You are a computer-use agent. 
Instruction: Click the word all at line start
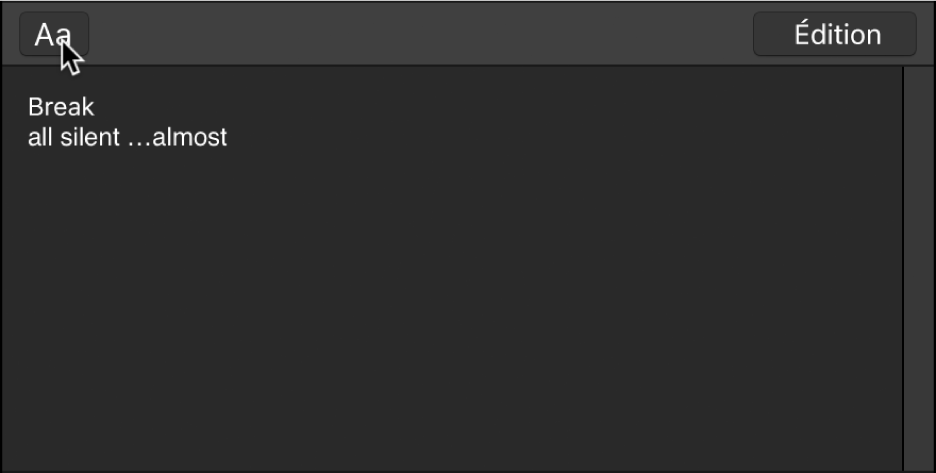click(41, 137)
